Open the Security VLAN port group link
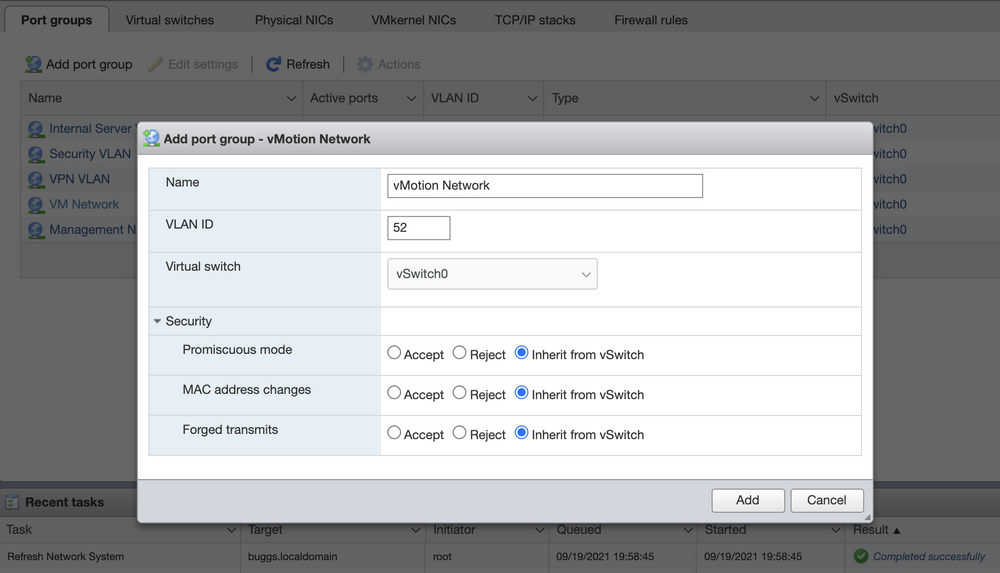 click(x=90, y=154)
